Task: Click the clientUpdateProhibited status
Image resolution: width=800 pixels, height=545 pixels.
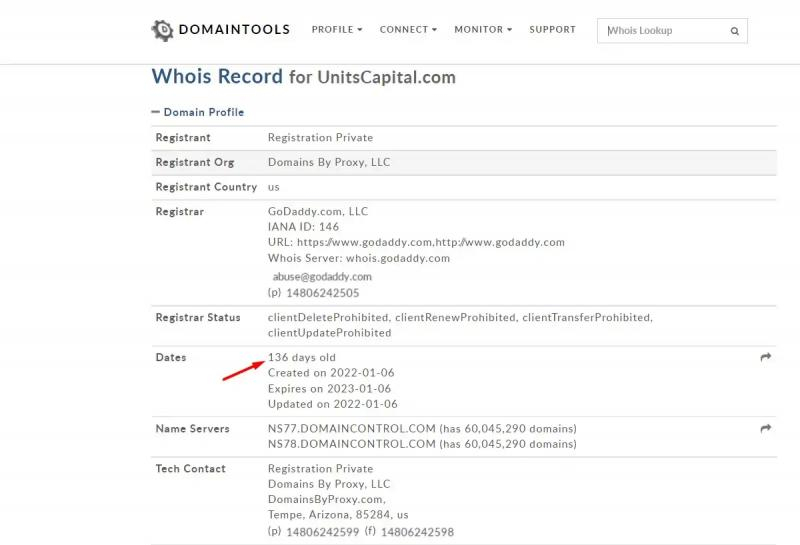Action: tap(330, 333)
